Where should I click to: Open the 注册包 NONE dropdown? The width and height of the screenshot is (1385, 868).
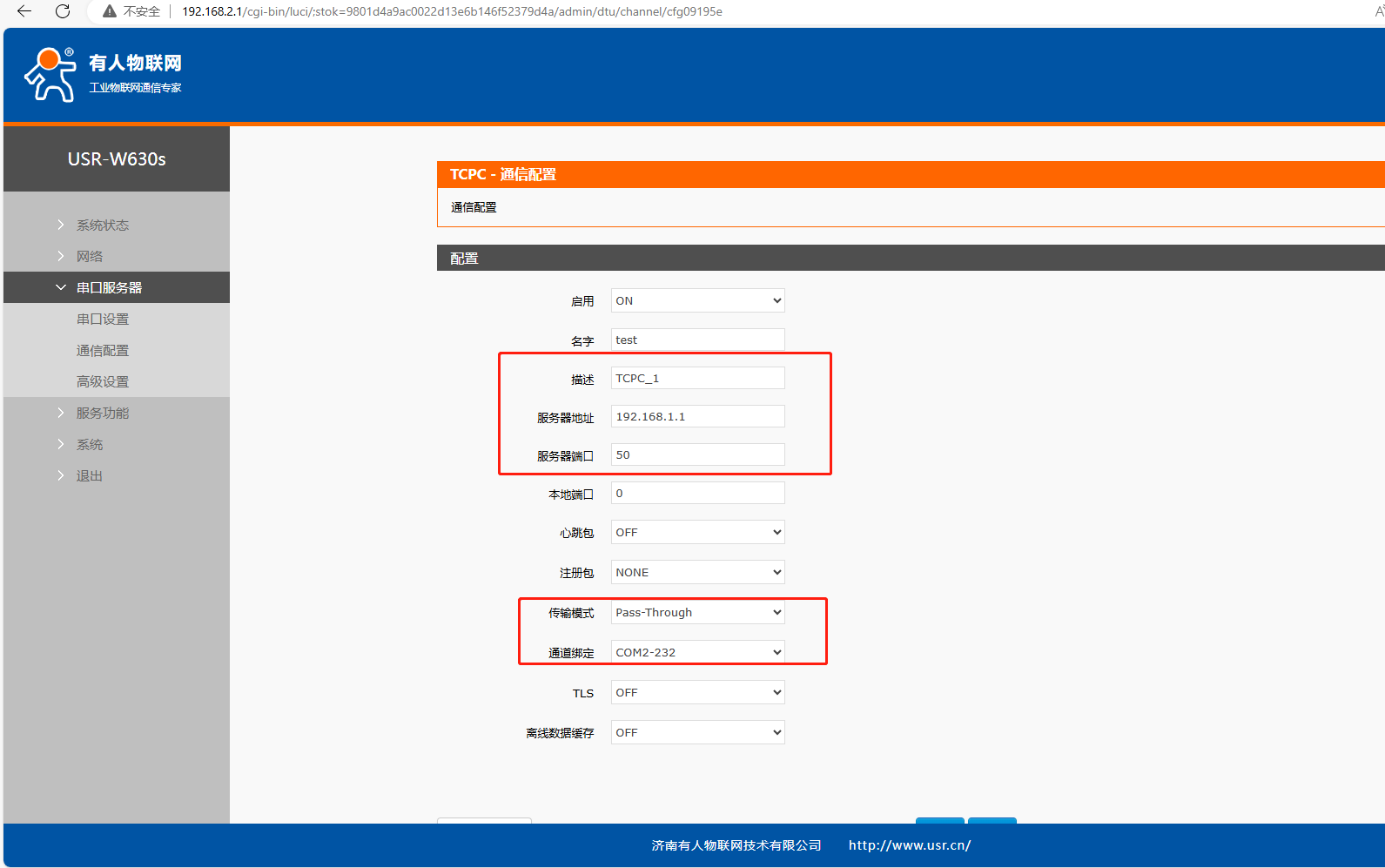tap(697, 572)
